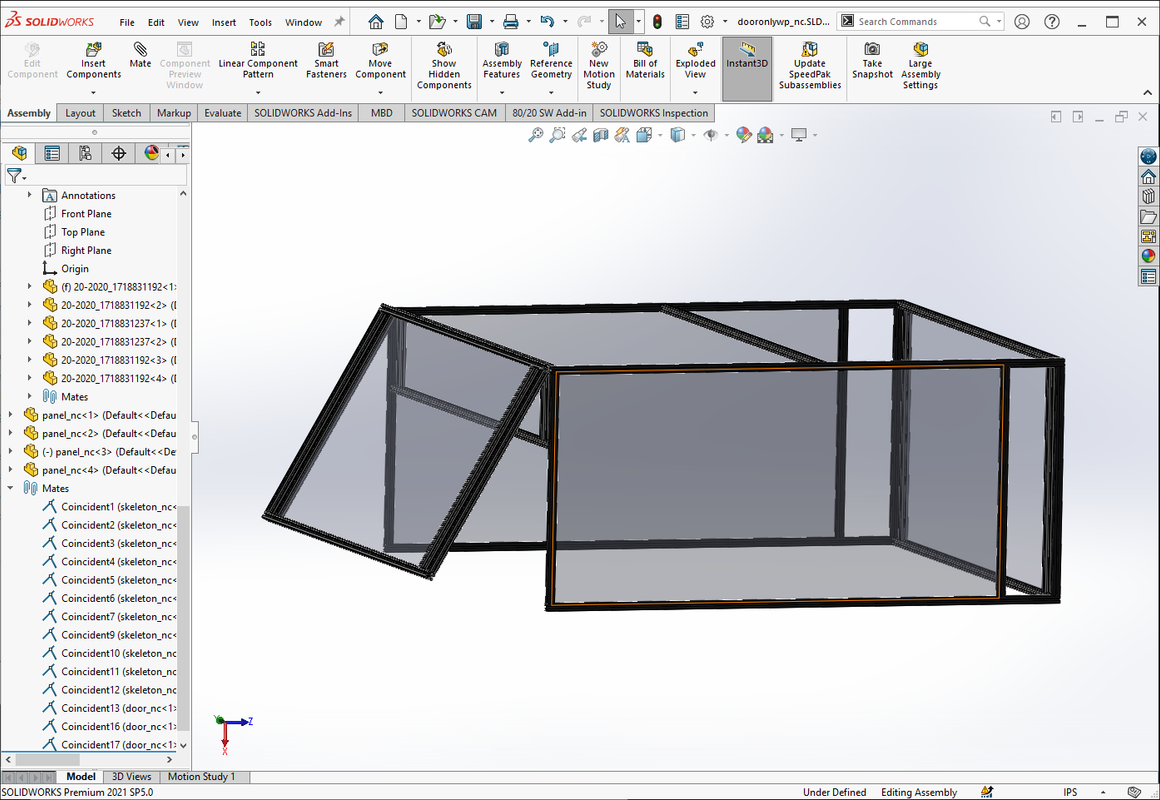Open the Options gear icon
Image resolution: width=1160 pixels, height=800 pixels.
pyautogui.click(x=707, y=21)
